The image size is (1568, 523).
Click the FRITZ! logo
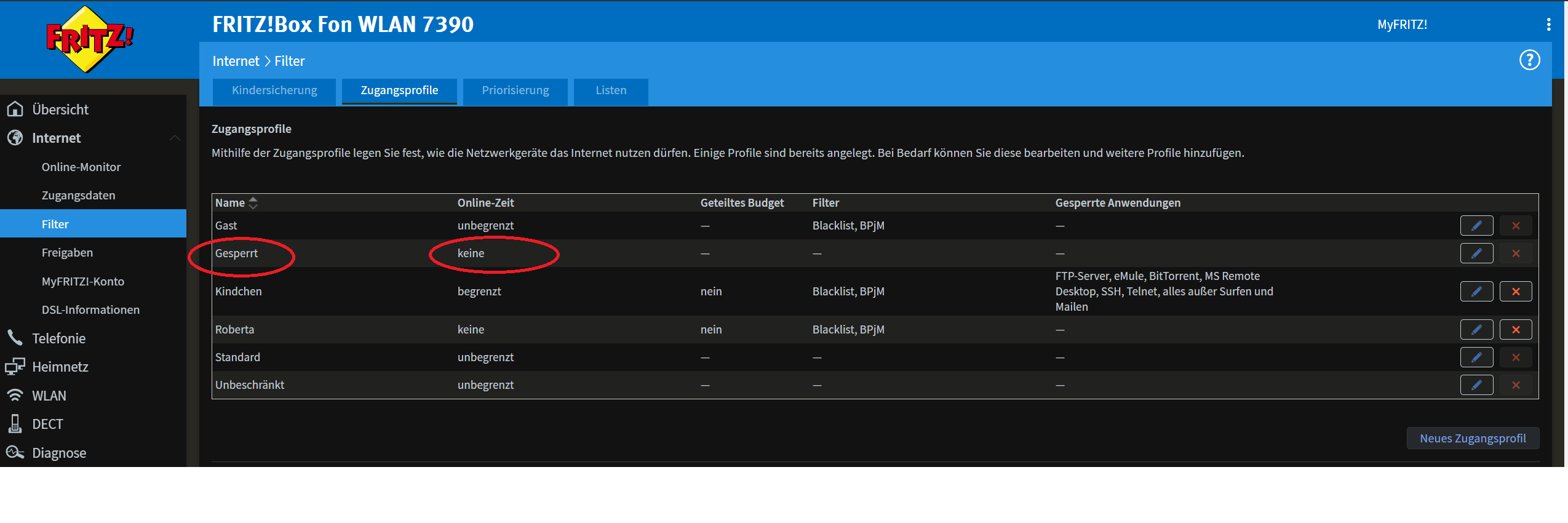[90, 39]
